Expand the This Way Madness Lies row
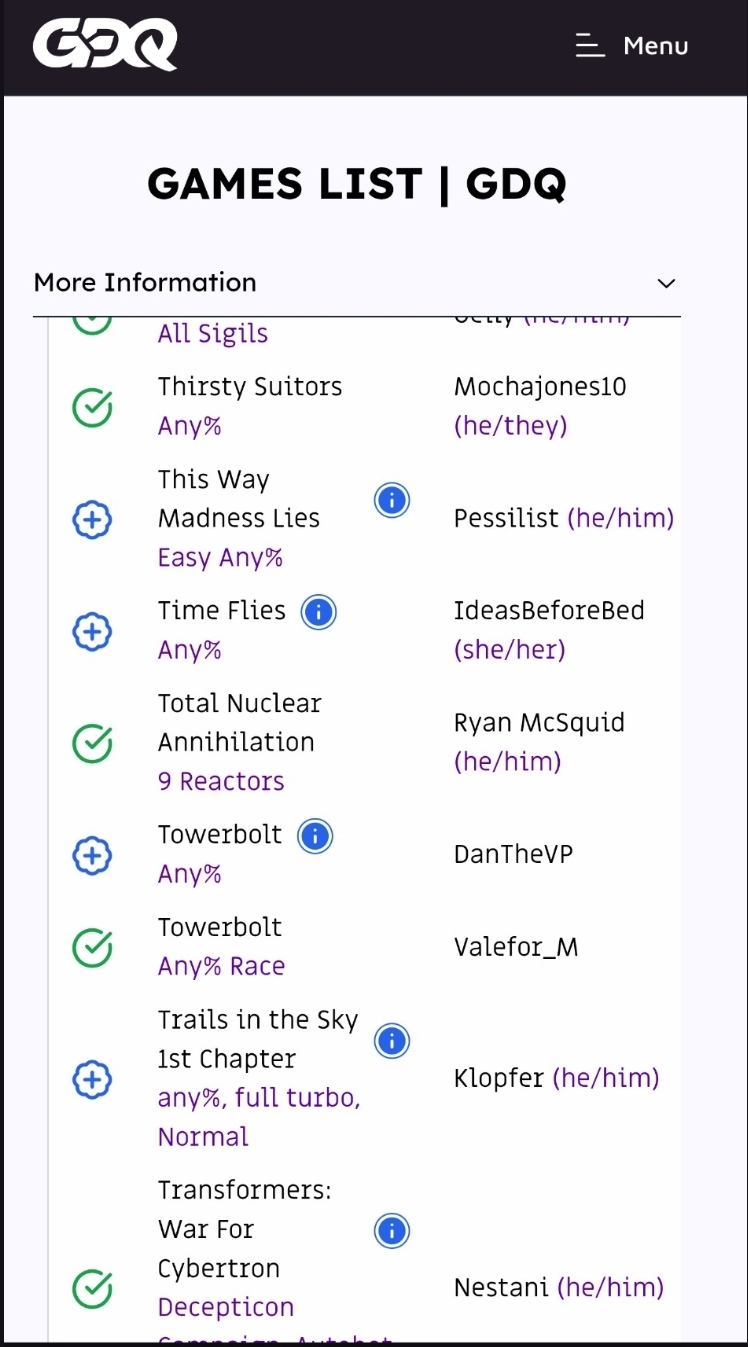The height and width of the screenshot is (1347, 748). click(92, 519)
